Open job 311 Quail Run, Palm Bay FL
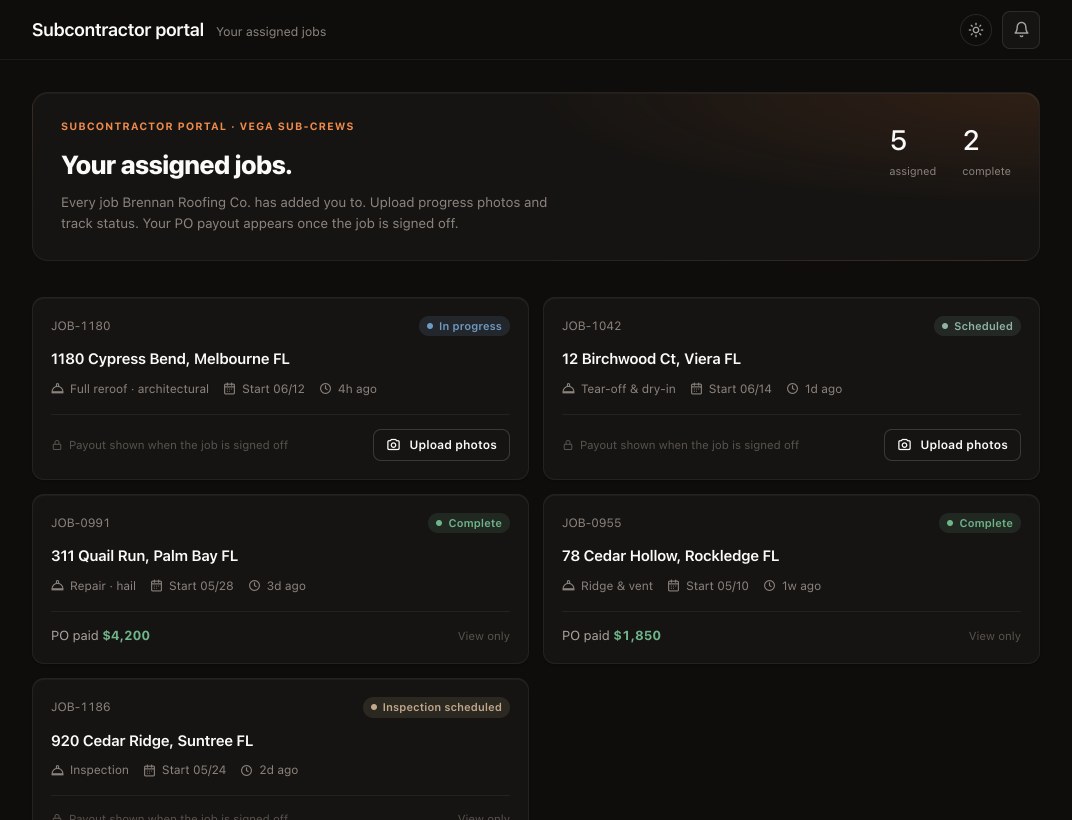The width and height of the screenshot is (1072, 820). (x=144, y=556)
